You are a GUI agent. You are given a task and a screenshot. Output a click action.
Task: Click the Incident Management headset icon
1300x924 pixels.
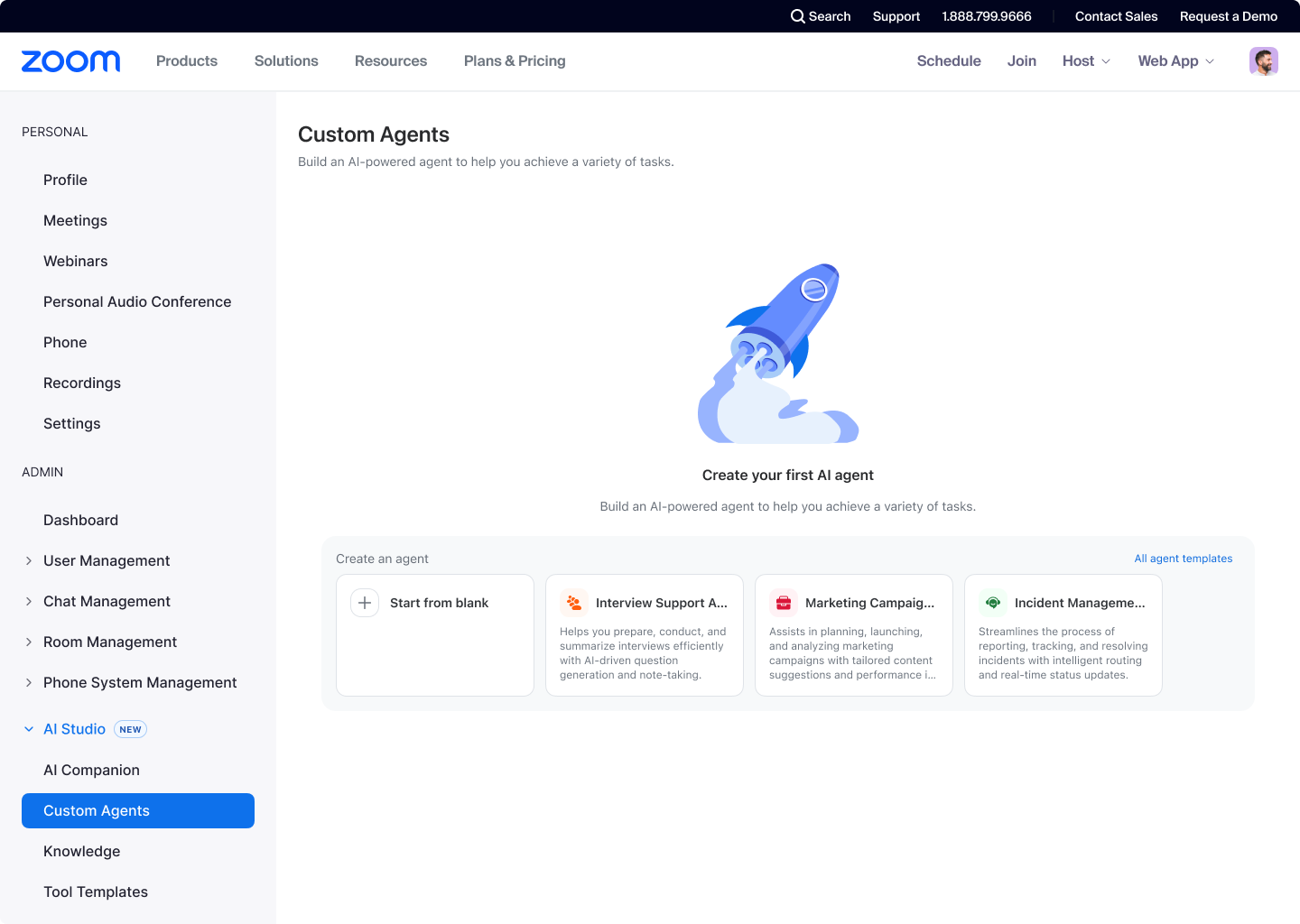pyautogui.click(x=993, y=603)
